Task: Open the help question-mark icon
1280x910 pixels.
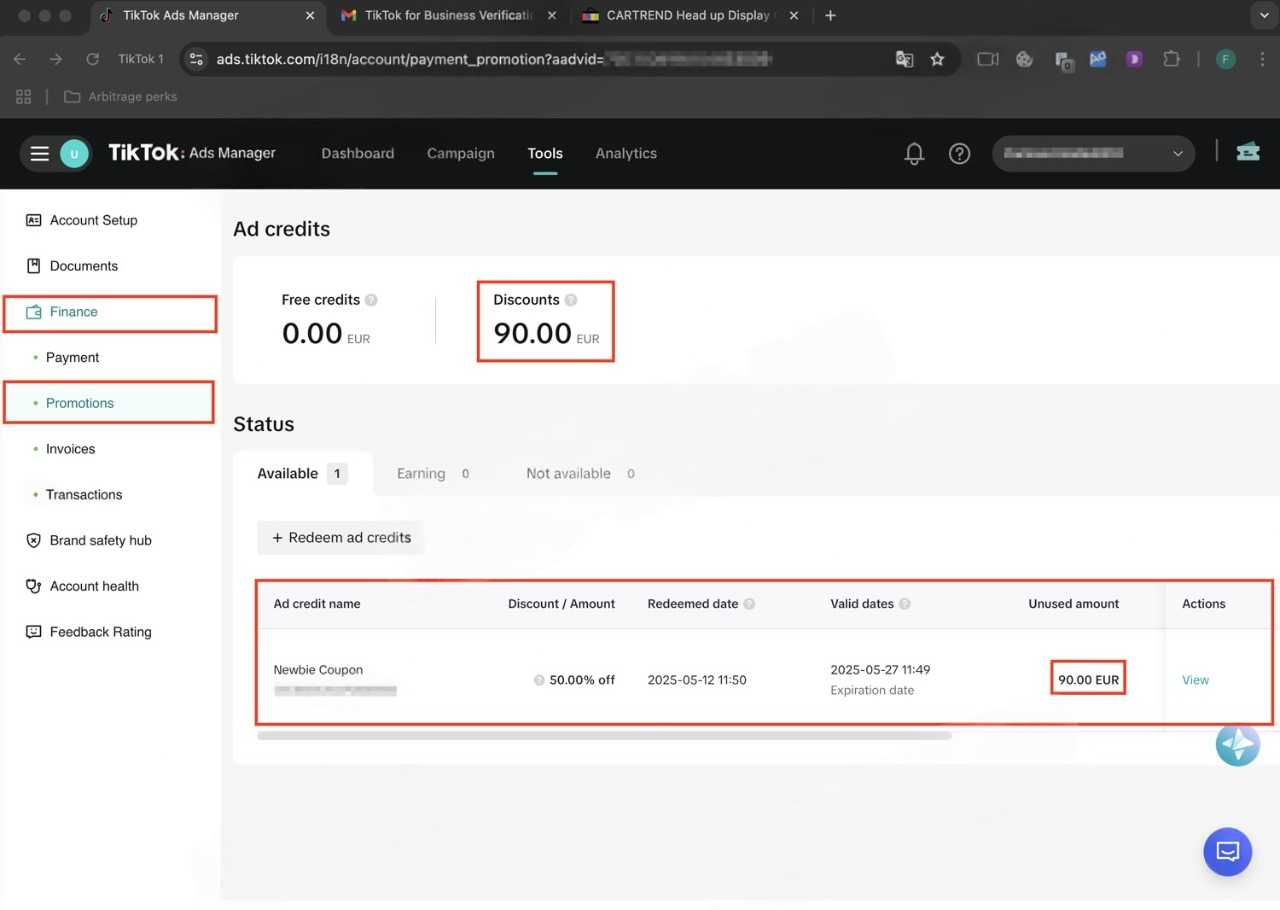Action: pos(960,154)
